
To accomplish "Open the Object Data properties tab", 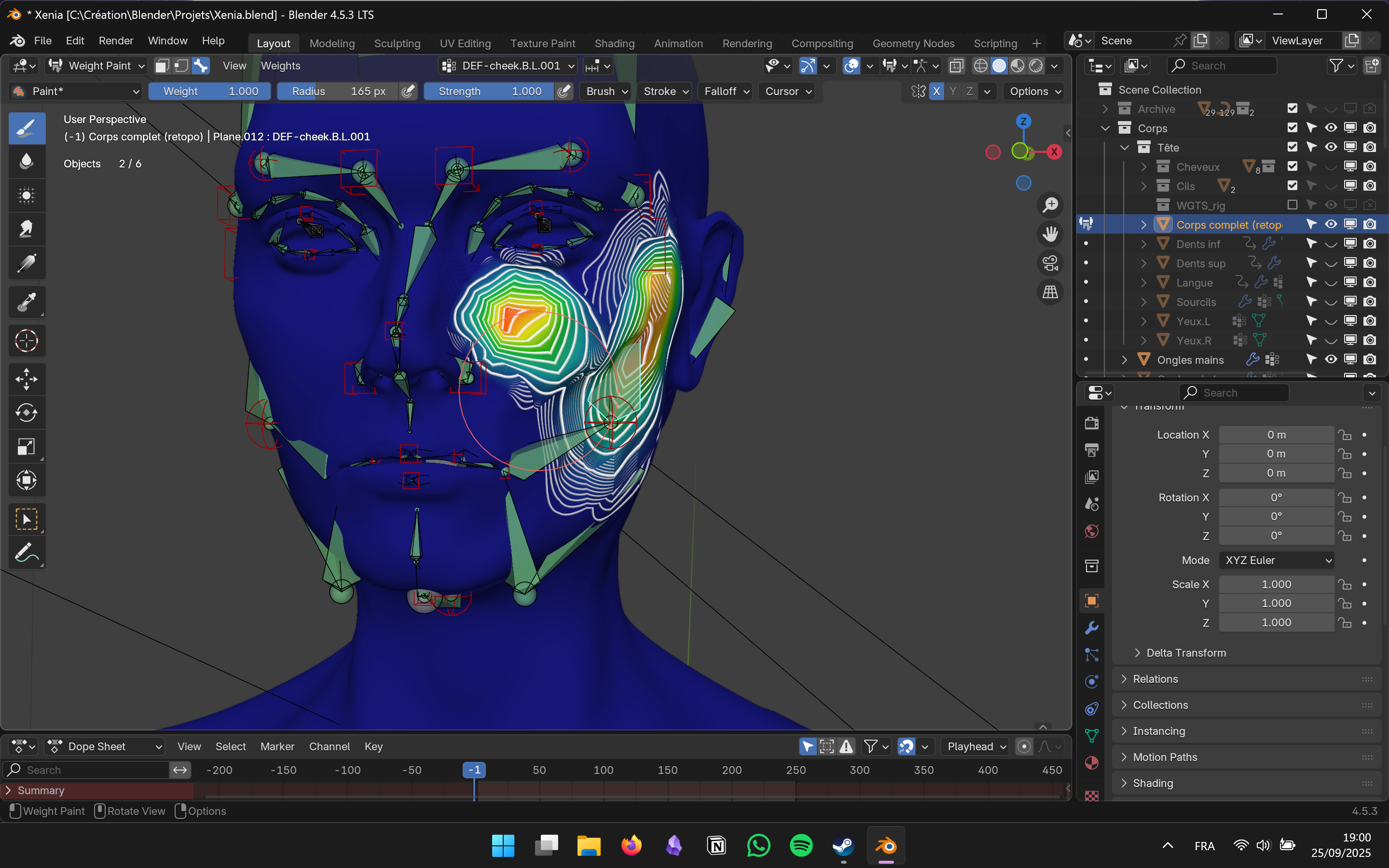I will click(x=1092, y=735).
